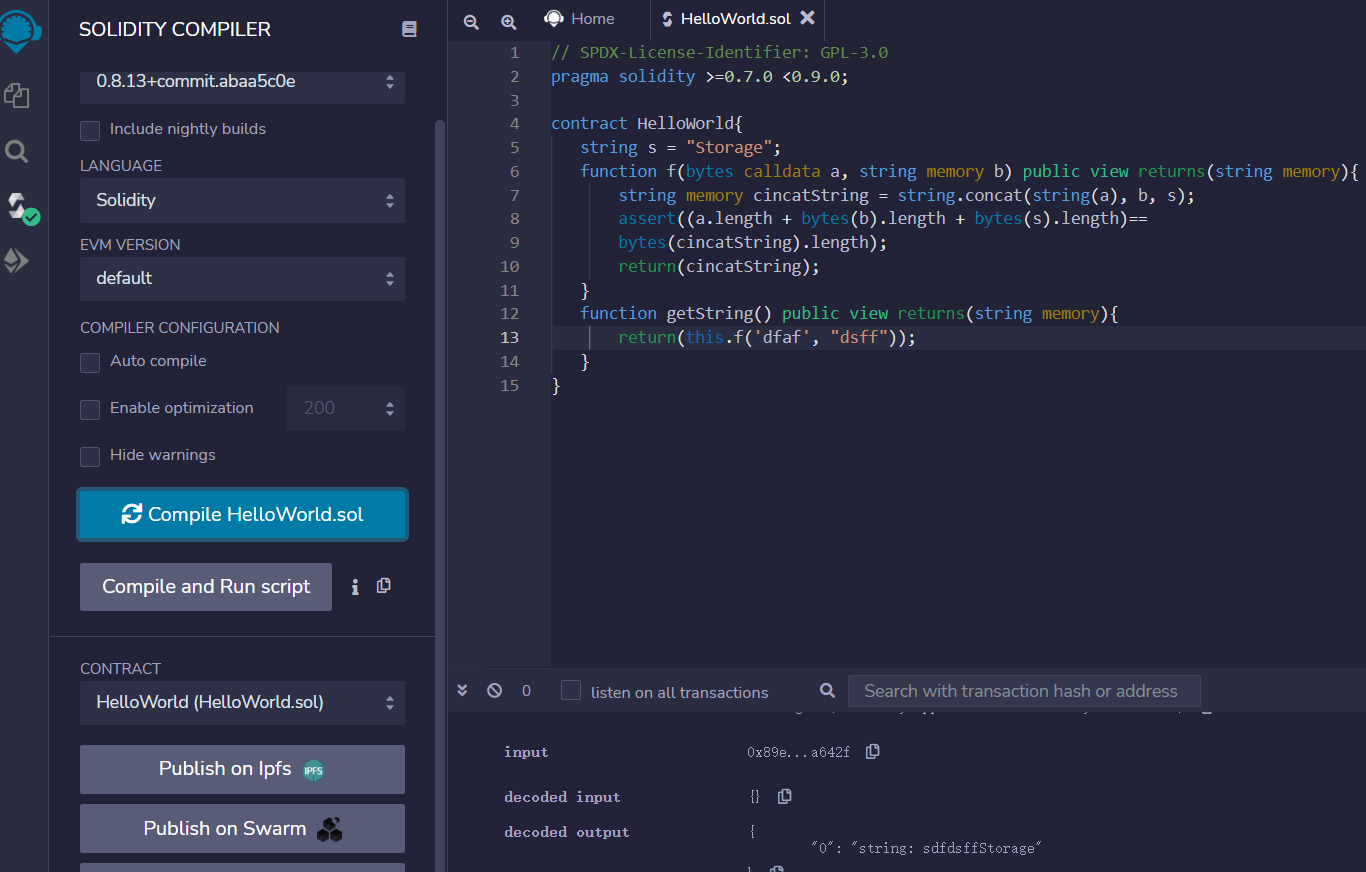
Task: Collapse the terminal with double-chevron icon
Action: click(462, 690)
